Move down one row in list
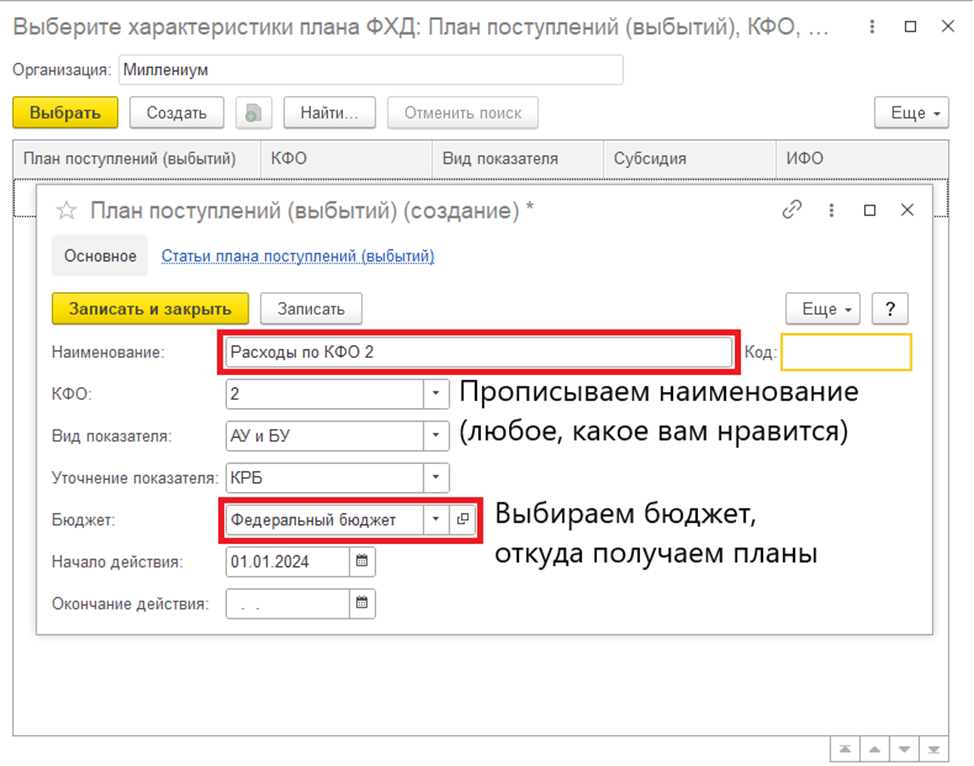 pyautogui.click(x=904, y=749)
